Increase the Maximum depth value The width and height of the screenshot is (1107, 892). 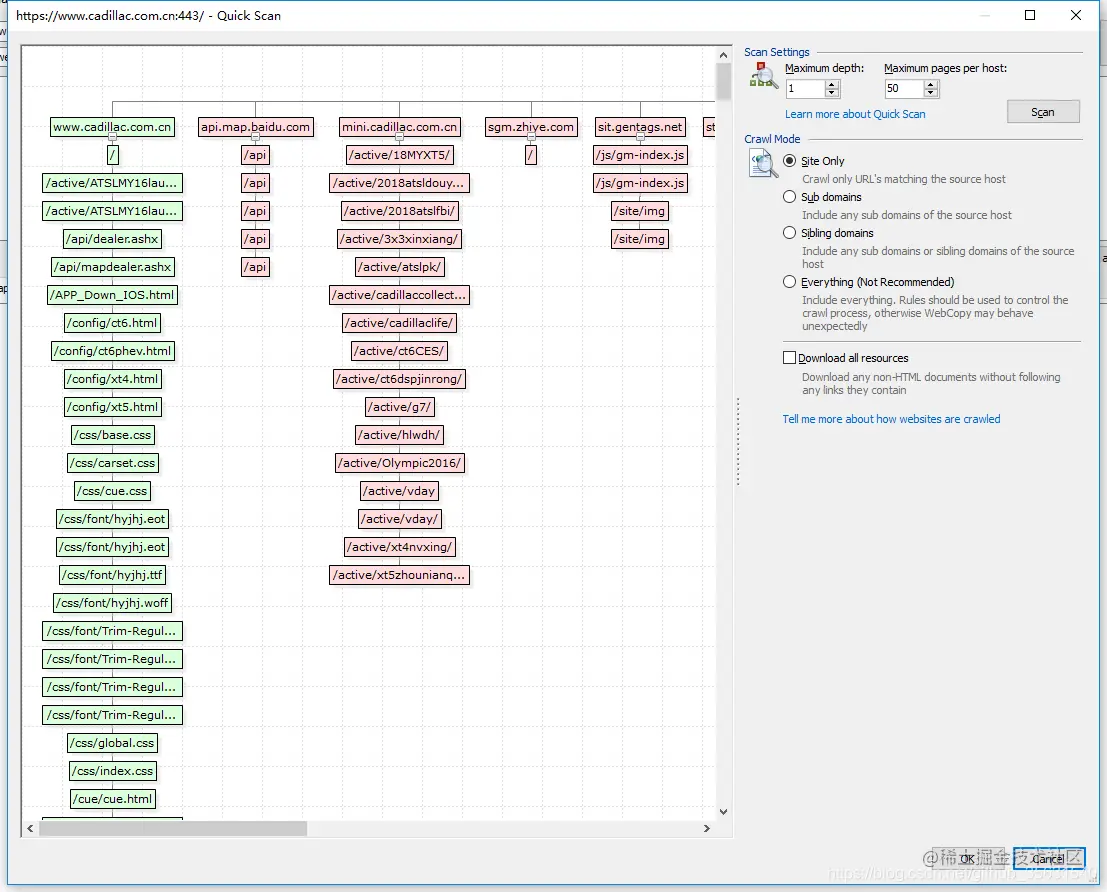point(832,84)
